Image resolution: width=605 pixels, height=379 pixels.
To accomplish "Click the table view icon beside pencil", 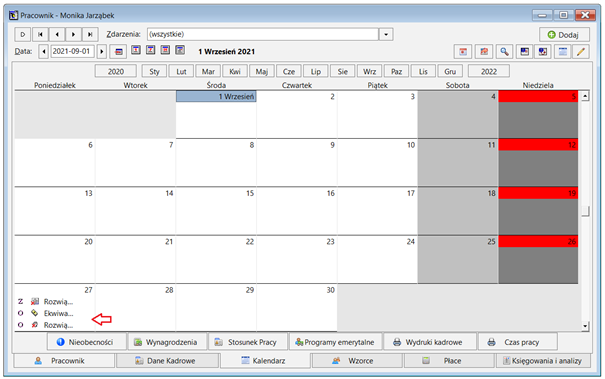I will pos(563,51).
